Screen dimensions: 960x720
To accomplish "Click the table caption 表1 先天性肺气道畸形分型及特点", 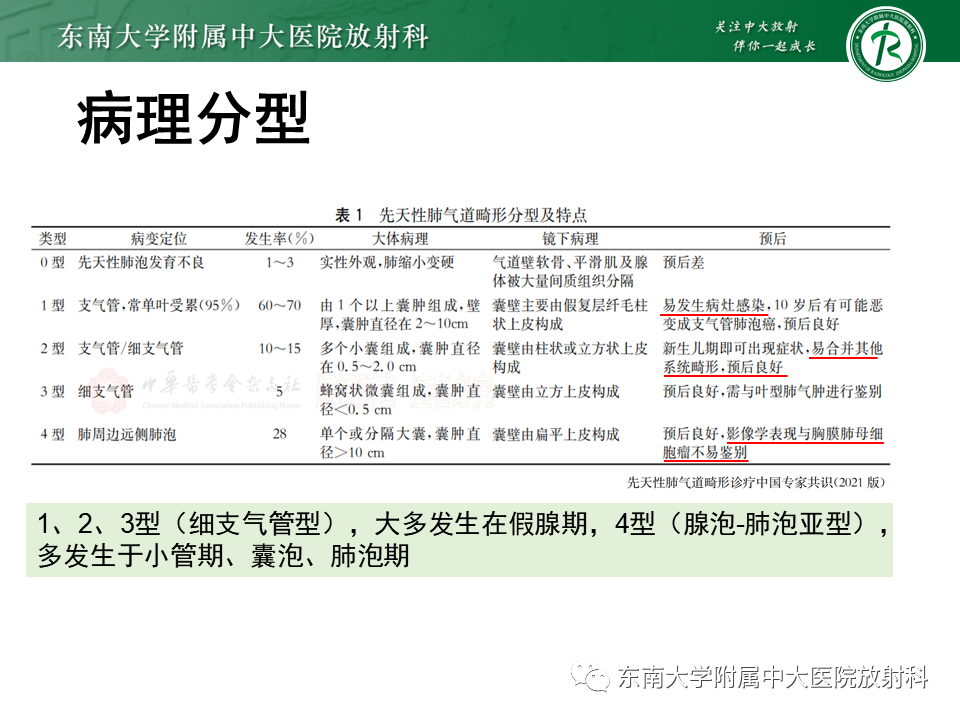I will (461, 215).
